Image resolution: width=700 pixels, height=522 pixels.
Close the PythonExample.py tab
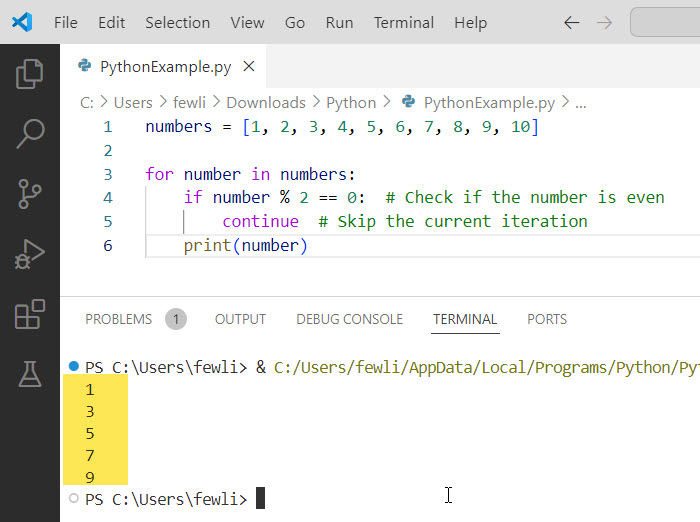249,67
